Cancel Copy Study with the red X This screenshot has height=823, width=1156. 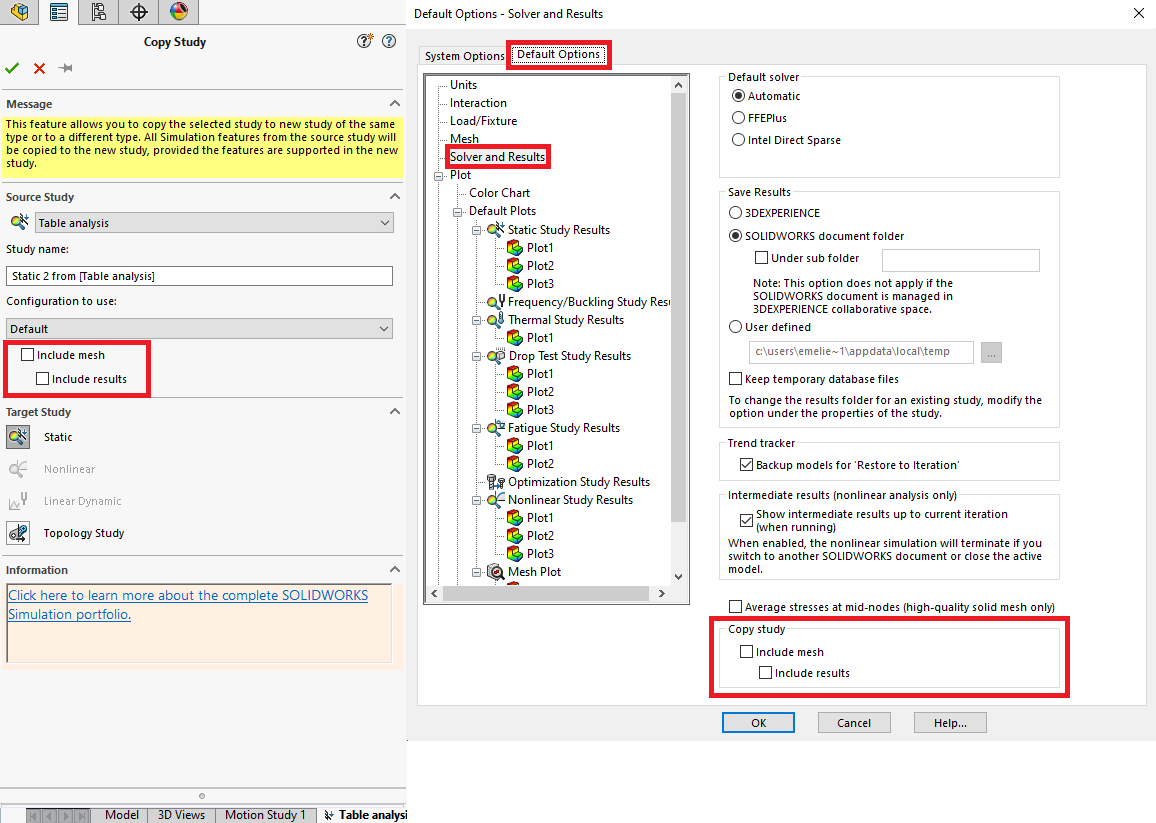click(x=39, y=68)
